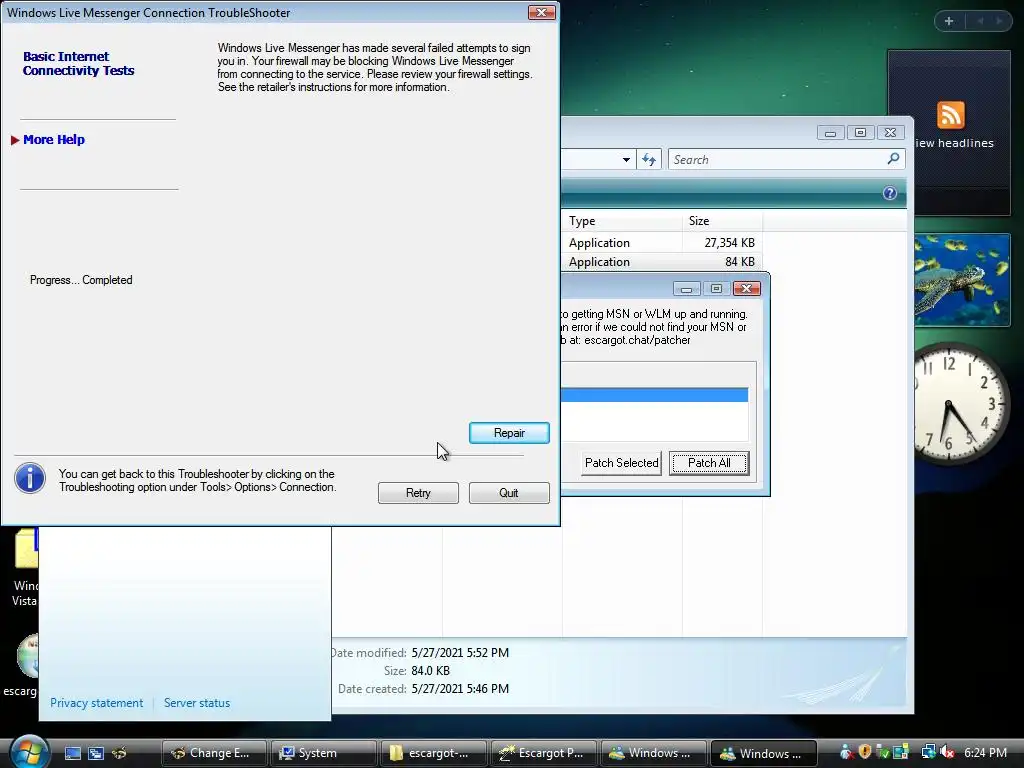1024x768 pixels.
Task: Sort the file list by the Type column
Action: pos(621,221)
